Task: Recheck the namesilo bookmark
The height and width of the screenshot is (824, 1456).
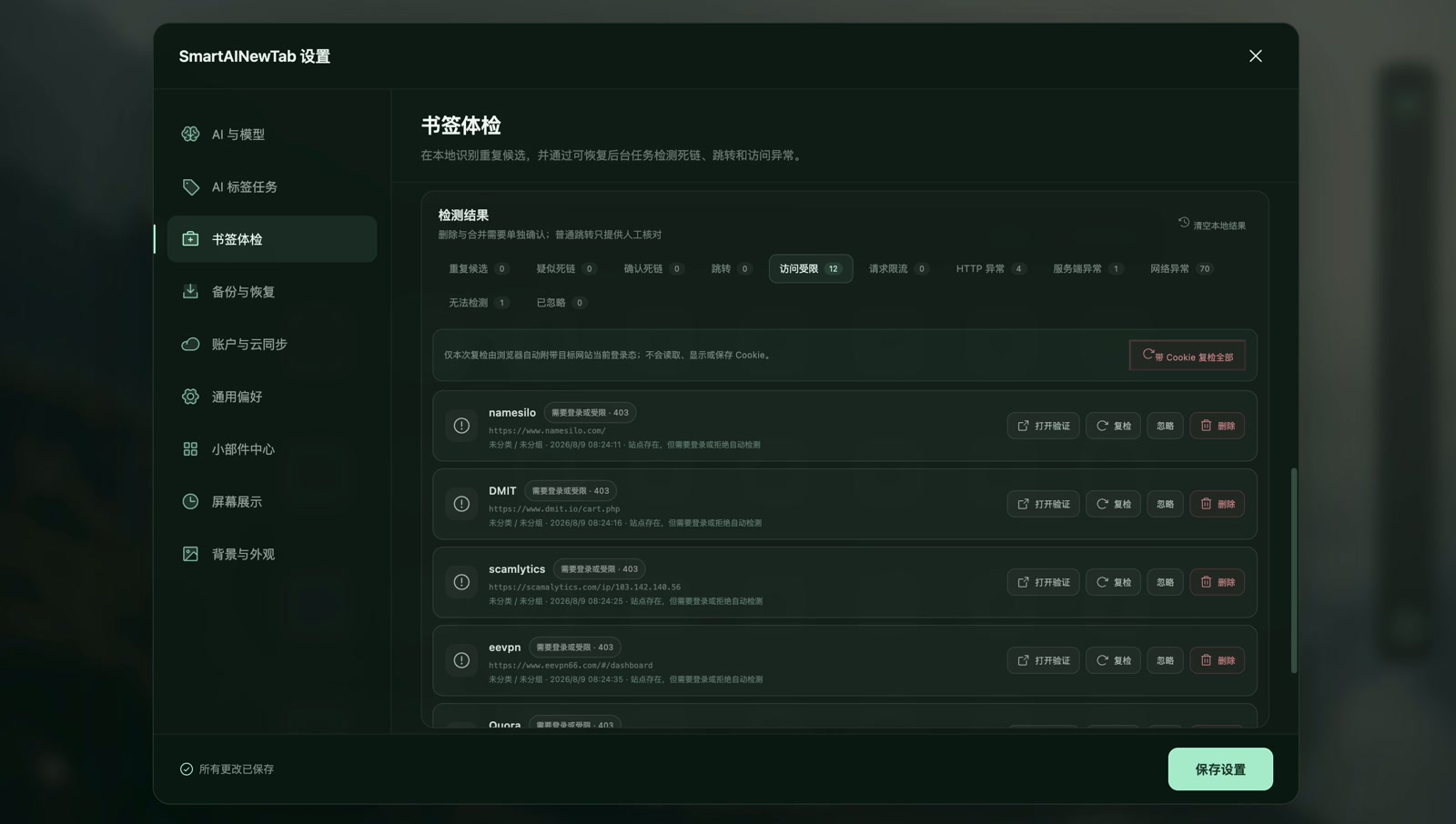Action: click(x=1113, y=426)
